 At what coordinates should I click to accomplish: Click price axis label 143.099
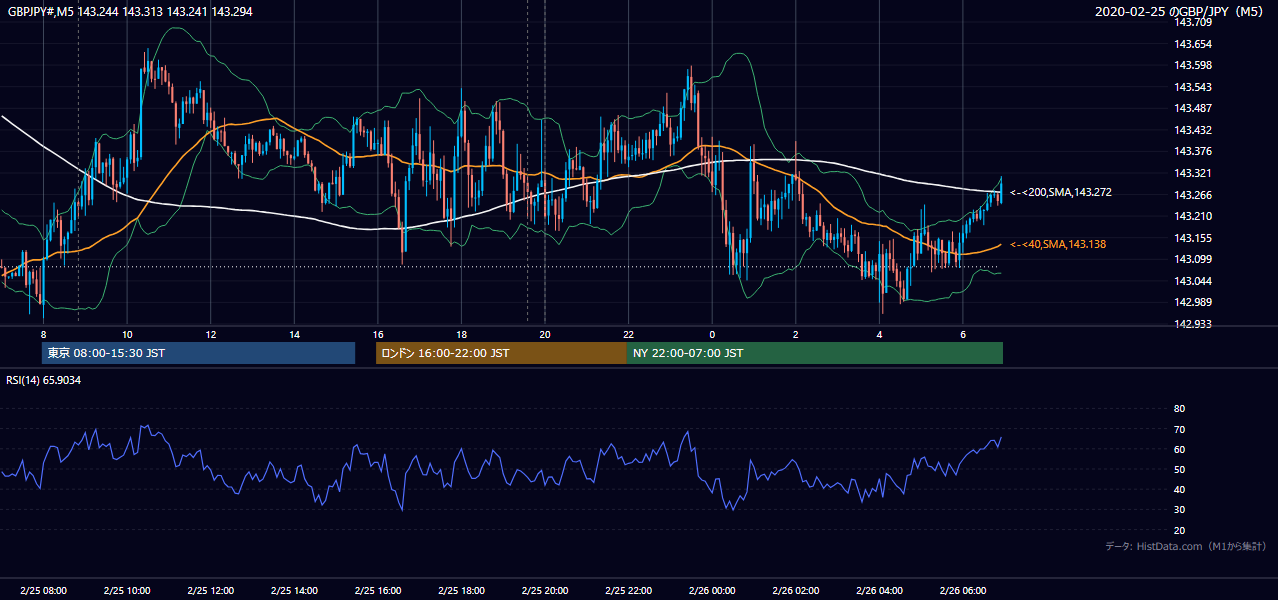point(1192,259)
